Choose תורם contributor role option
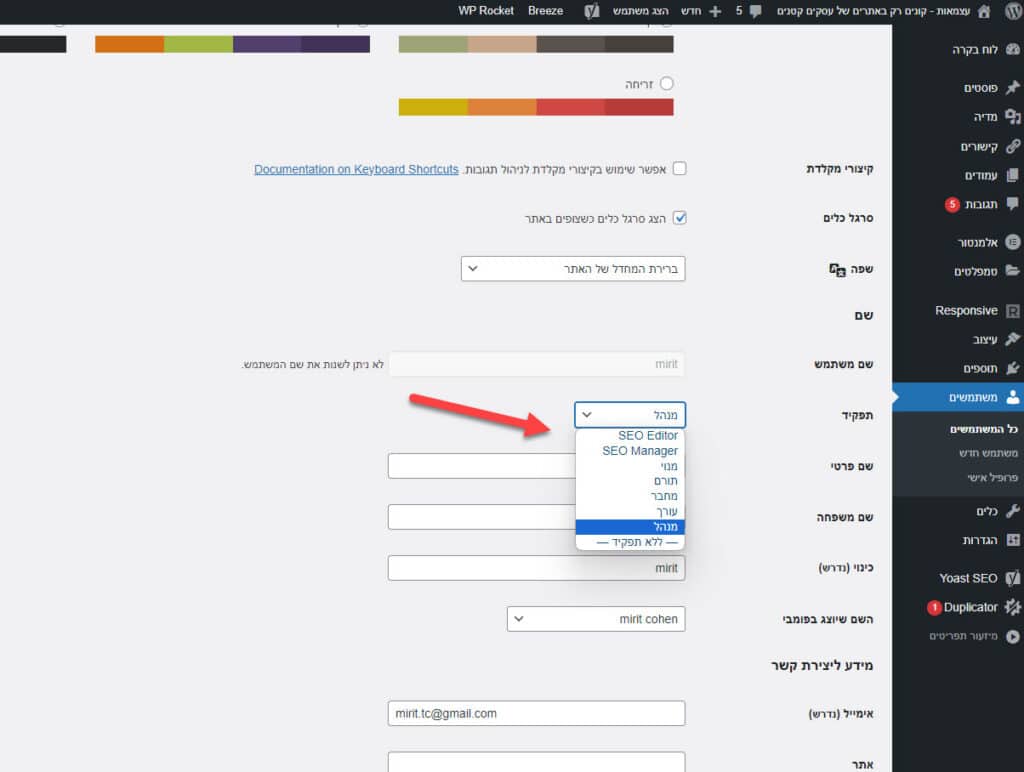The width and height of the screenshot is (1024, 772). click(630, 481)
